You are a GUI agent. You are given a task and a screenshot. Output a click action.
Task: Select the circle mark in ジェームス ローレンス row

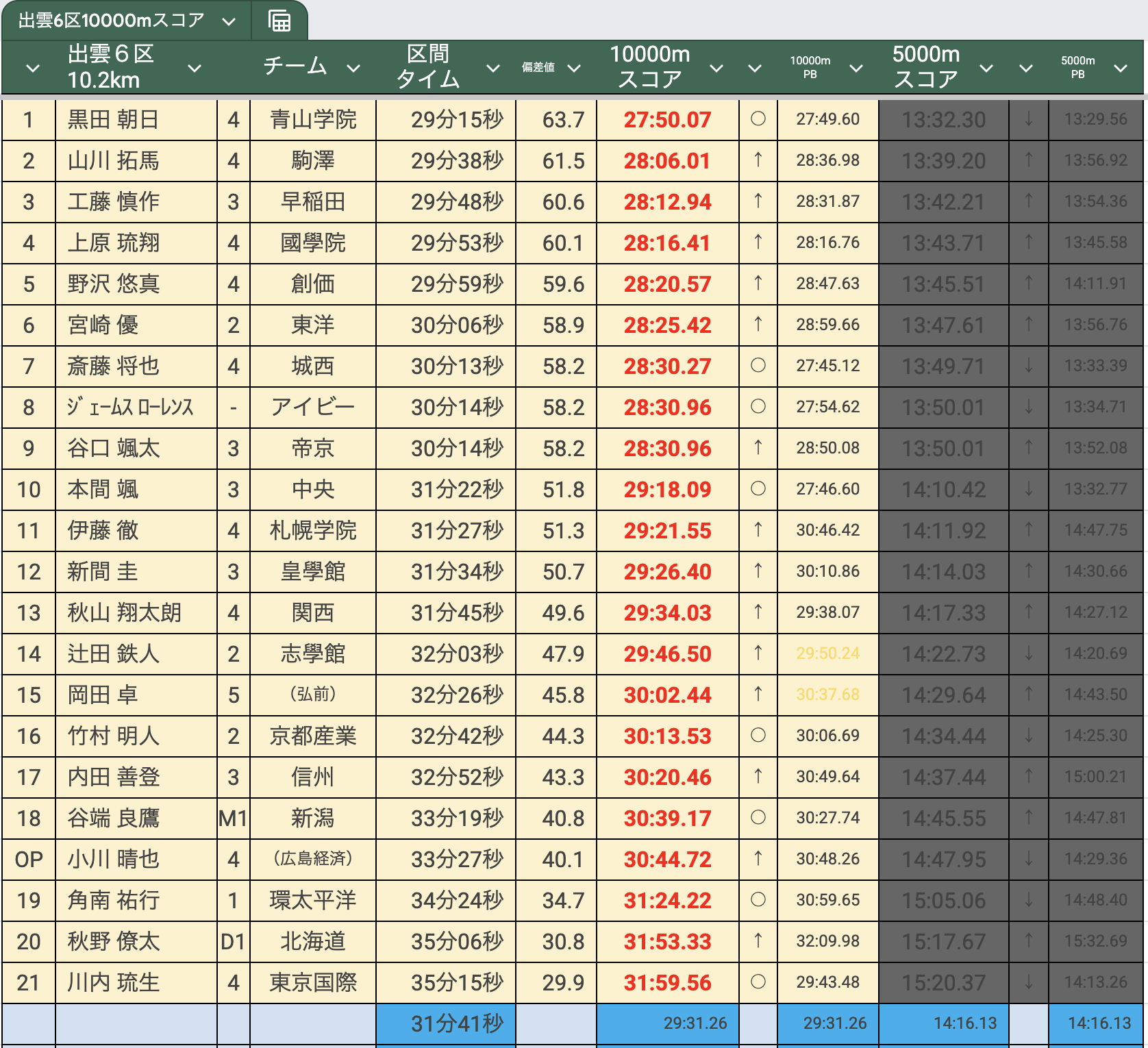tap(758, 407)
